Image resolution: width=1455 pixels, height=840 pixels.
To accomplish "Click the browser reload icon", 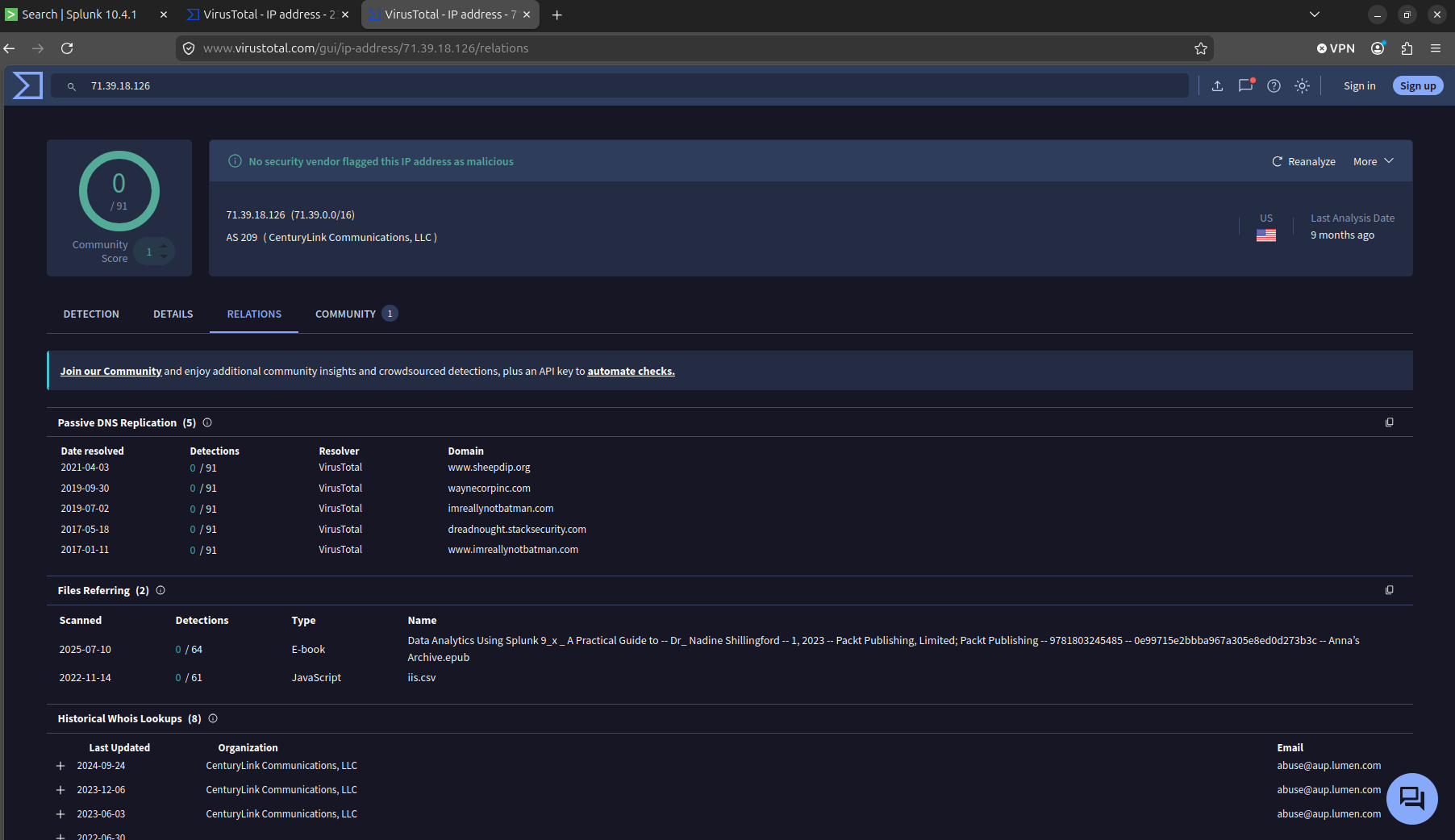I will click(67, 48).
